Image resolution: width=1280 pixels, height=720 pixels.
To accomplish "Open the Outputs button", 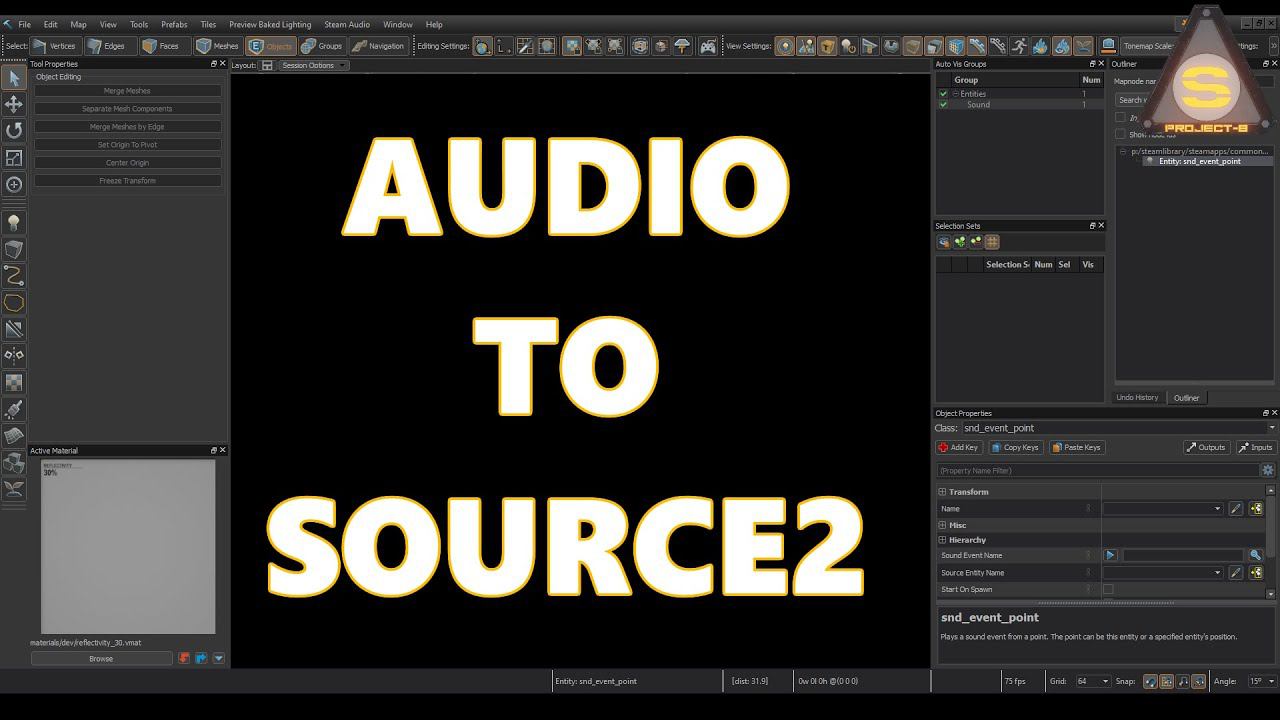I will click(1206, 447).
